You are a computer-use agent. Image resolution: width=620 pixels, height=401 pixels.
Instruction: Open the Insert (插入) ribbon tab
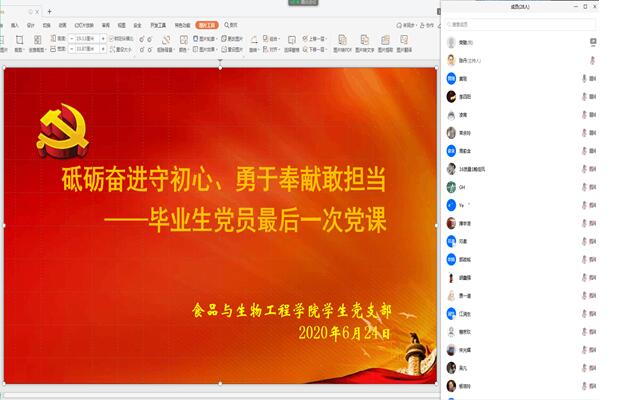coord(15,25)
